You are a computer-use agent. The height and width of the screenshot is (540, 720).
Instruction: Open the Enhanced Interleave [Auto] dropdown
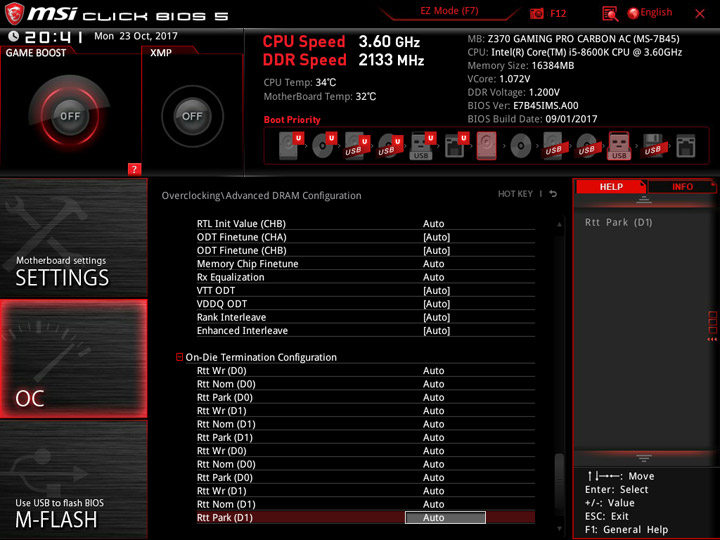coord(436,330)
